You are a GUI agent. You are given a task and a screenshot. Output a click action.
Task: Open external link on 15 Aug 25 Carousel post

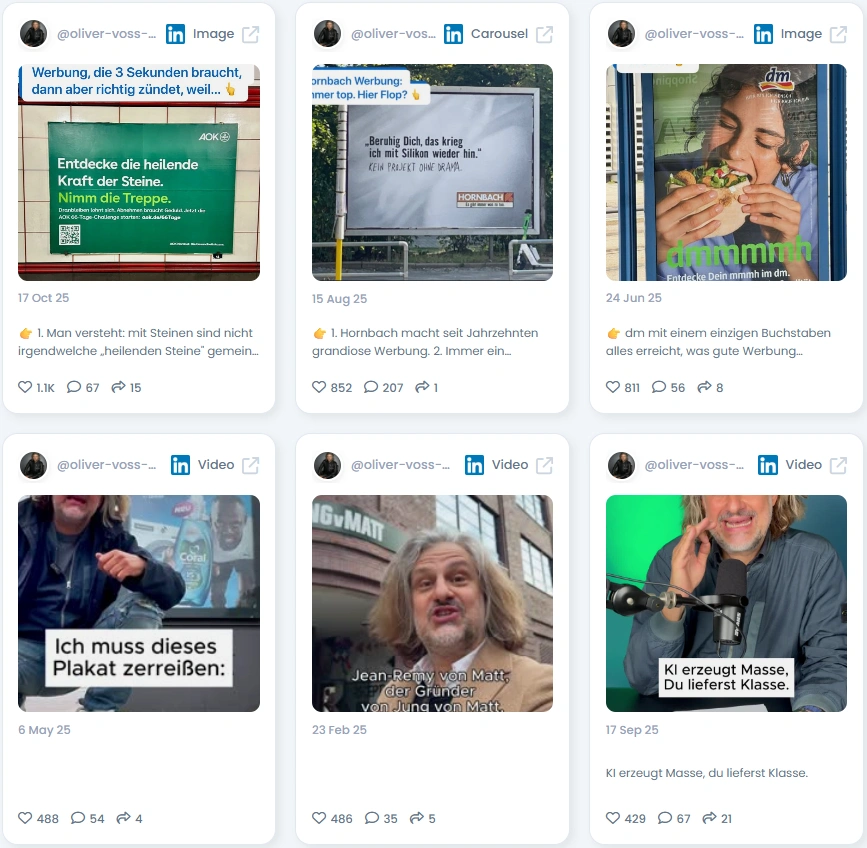tap(545, 34)
